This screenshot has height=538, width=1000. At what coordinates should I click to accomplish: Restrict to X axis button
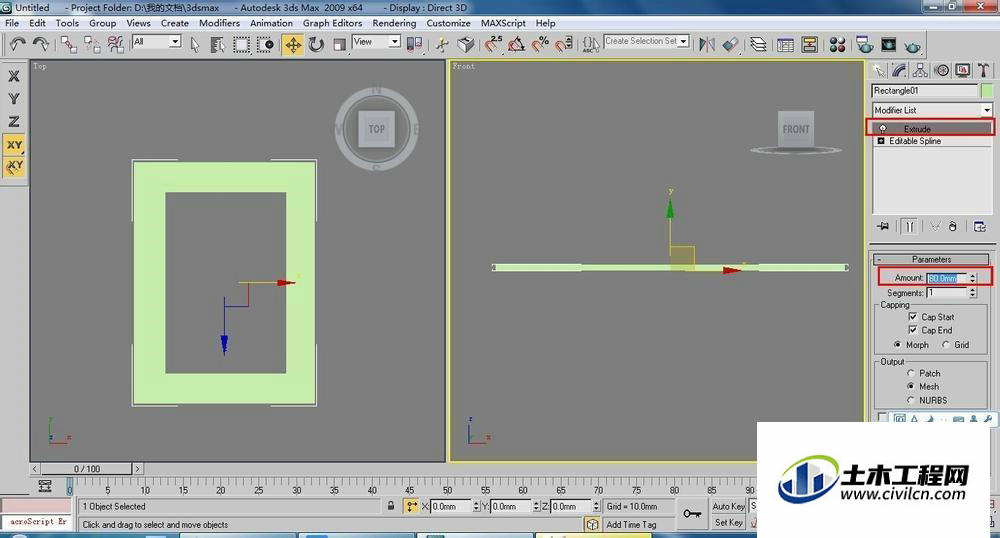pyautogui.click(x=13, y=76)
